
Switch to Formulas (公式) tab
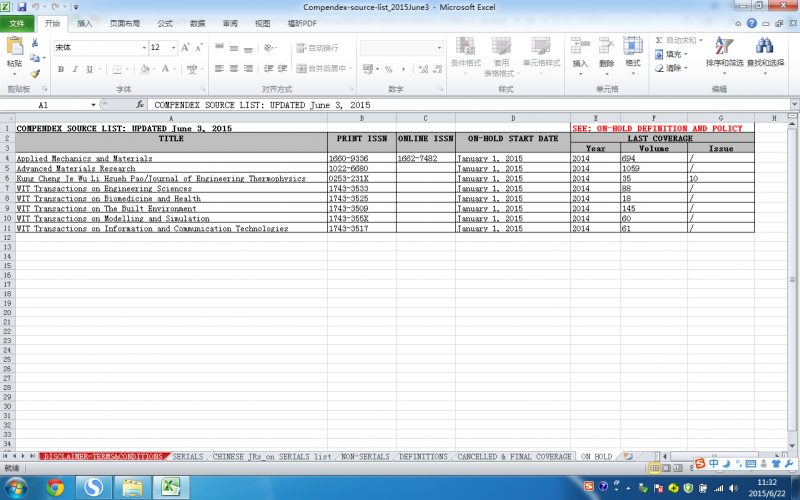tap(165, 23)
